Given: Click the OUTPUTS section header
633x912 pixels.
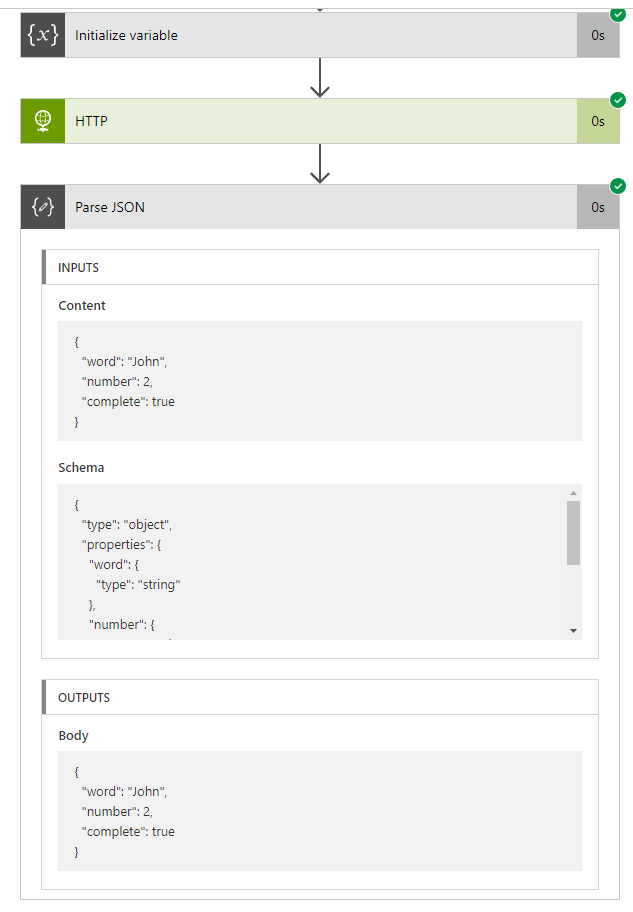Looking at the screenshot, I should [x=84, y=698].
